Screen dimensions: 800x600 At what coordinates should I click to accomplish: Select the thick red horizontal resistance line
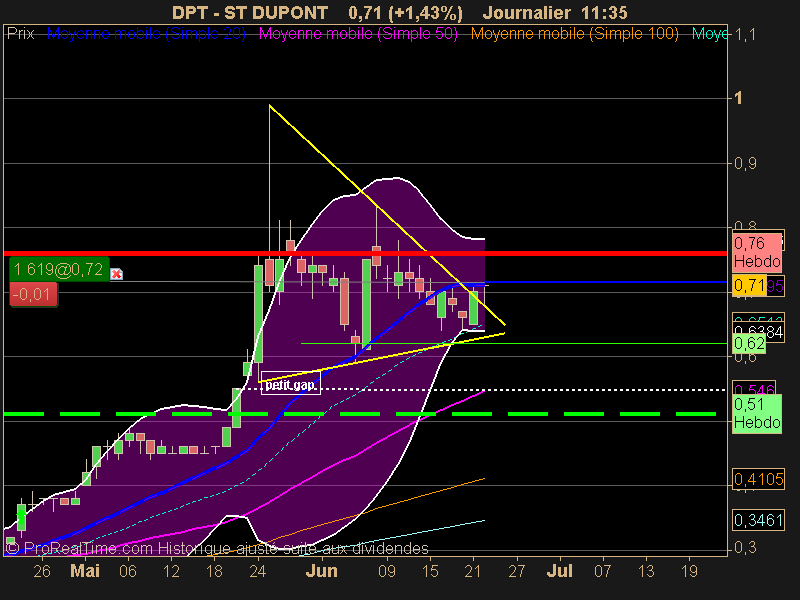click(x=365, y=253)
